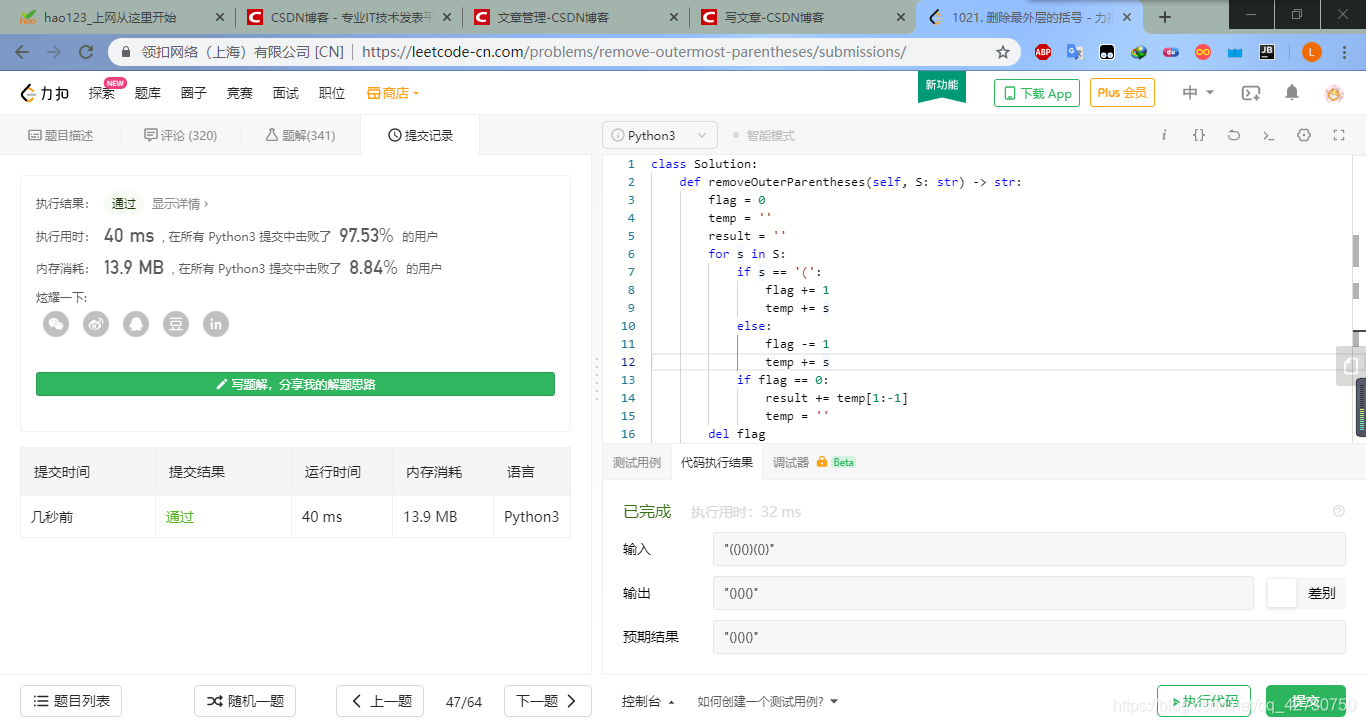
Task: Click the 下载 App button
Action: pyautogui.click(x=1037, y=93)
